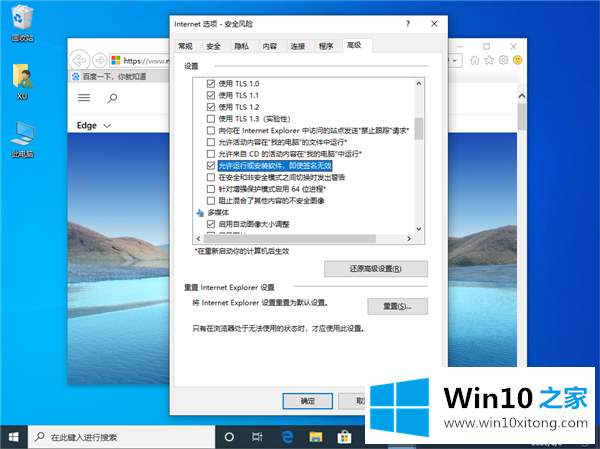Viewport: 600px width, 449px height.
Task: Click the IE favorites star icon
Action: pyautogui.click(x=489, y=60)
